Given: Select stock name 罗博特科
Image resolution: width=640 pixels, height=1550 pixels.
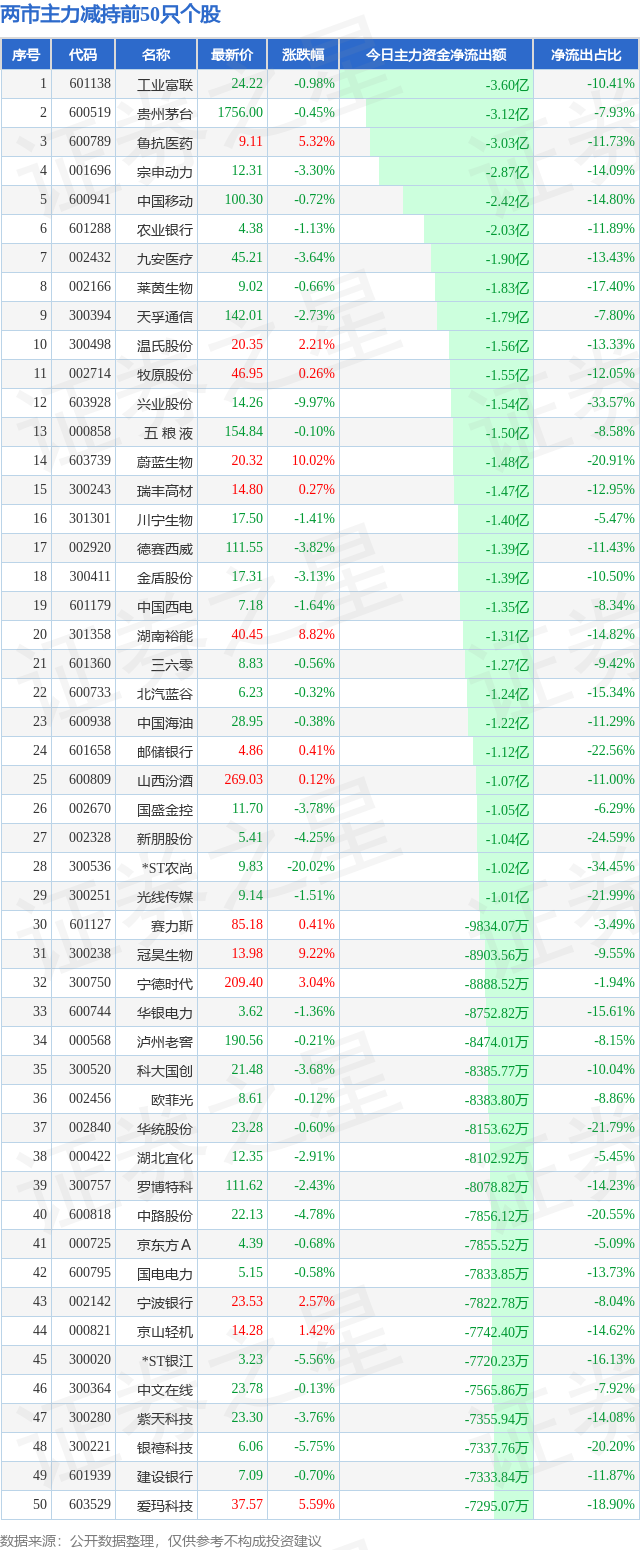Looking at the screenshot, I should point(165,1187).
